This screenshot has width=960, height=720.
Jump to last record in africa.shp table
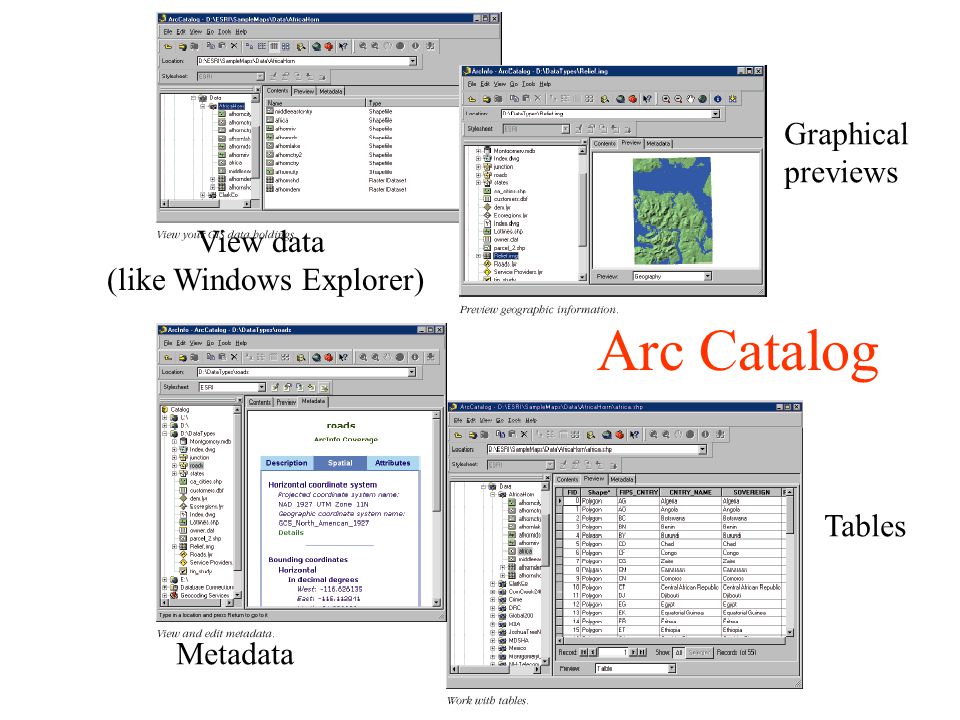642,653
